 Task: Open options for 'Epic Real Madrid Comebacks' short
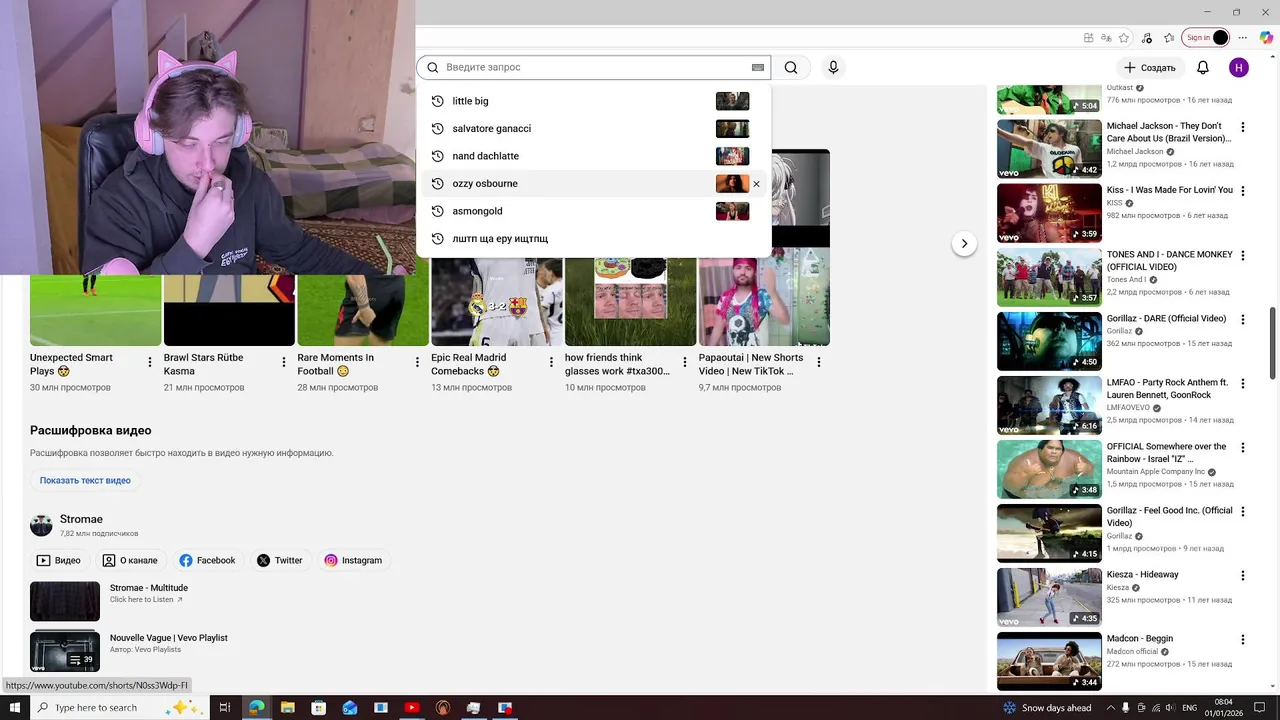551,362
